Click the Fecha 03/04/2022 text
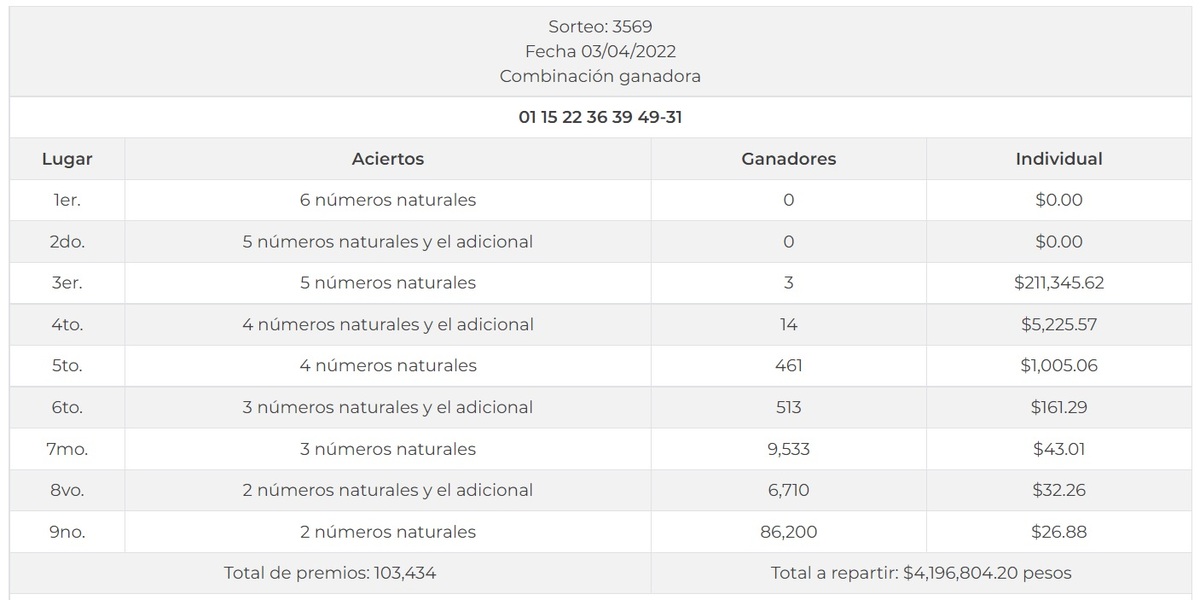 pos(600,51)
